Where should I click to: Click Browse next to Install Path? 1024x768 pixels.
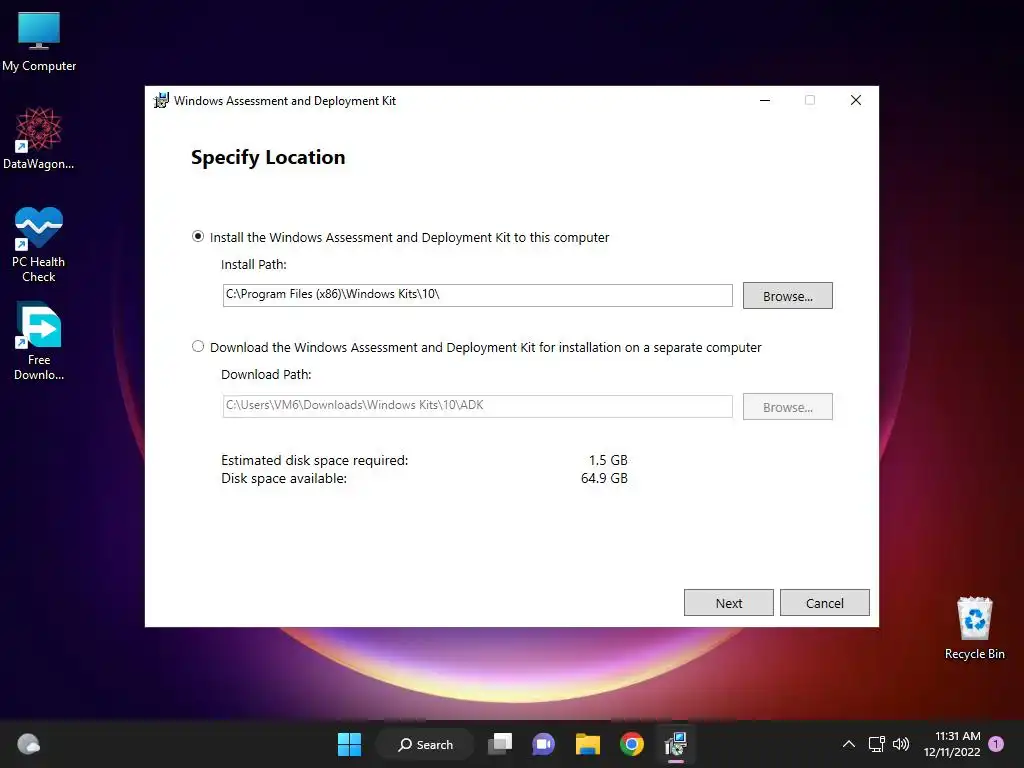[x=788, y=296]
